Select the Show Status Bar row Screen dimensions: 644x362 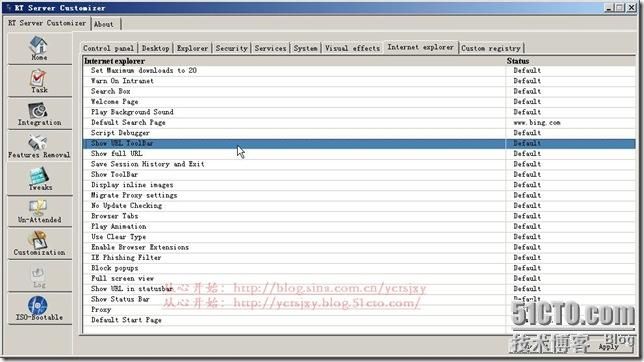click(359, 299)
